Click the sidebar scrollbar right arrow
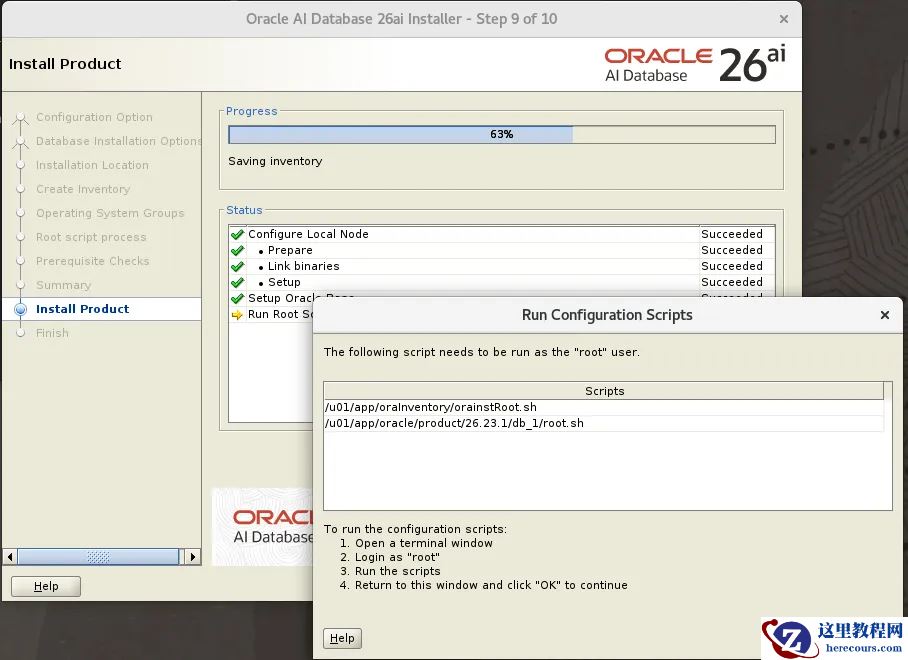 [x=193, y=557]
